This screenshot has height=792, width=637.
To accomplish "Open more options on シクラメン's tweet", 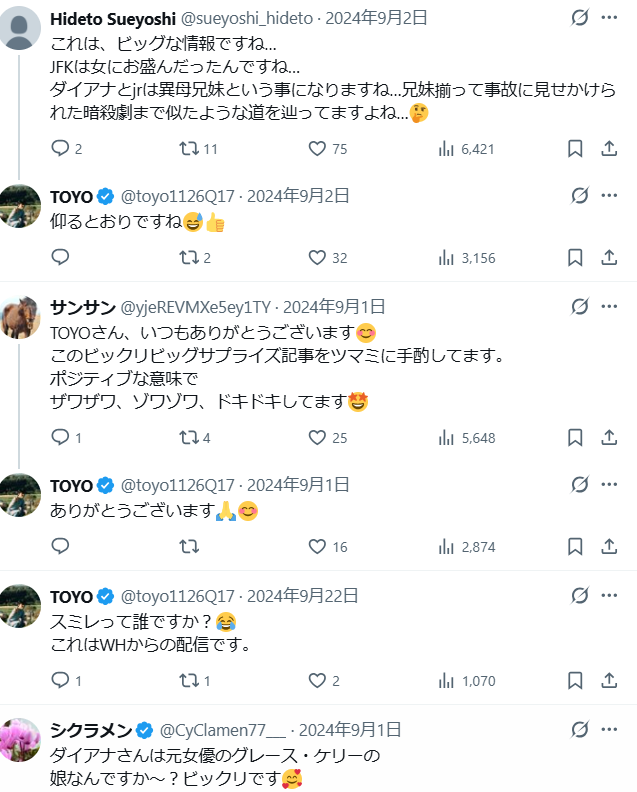I will pos(609,729).
